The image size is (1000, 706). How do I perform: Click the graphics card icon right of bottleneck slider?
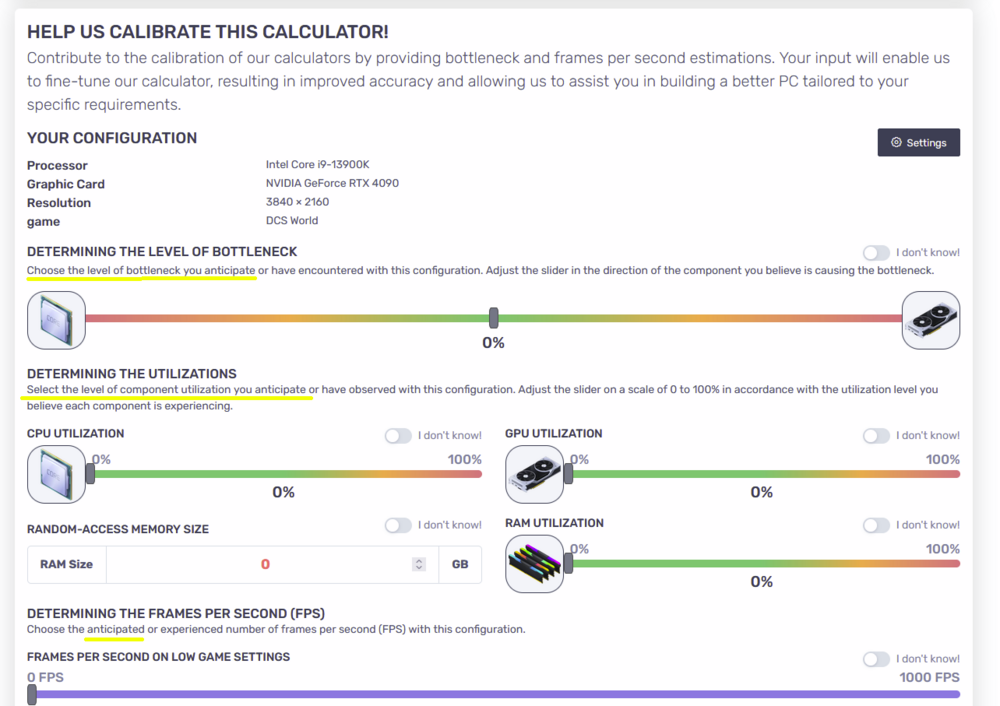[930, 320]
